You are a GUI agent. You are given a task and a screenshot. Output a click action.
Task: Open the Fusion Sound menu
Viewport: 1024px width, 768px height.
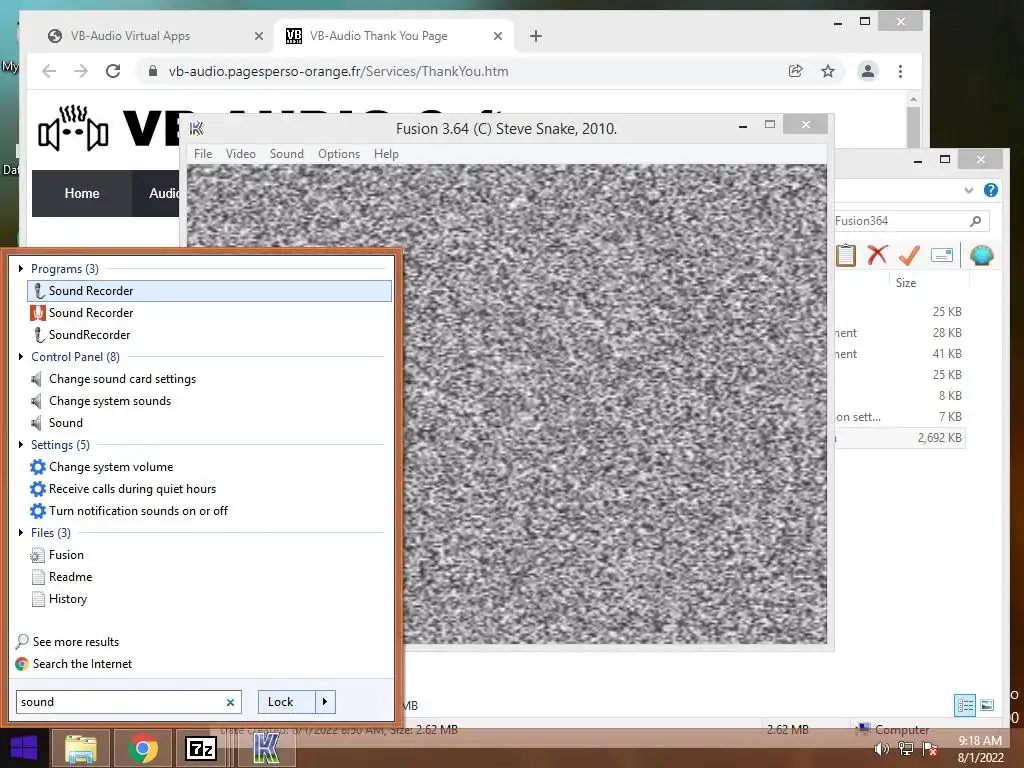[x=287, y=154]
